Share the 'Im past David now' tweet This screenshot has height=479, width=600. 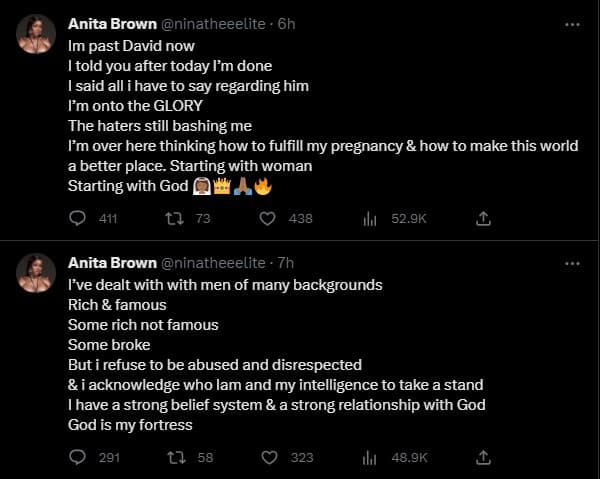pyautogui.click(x=483, y=218)
